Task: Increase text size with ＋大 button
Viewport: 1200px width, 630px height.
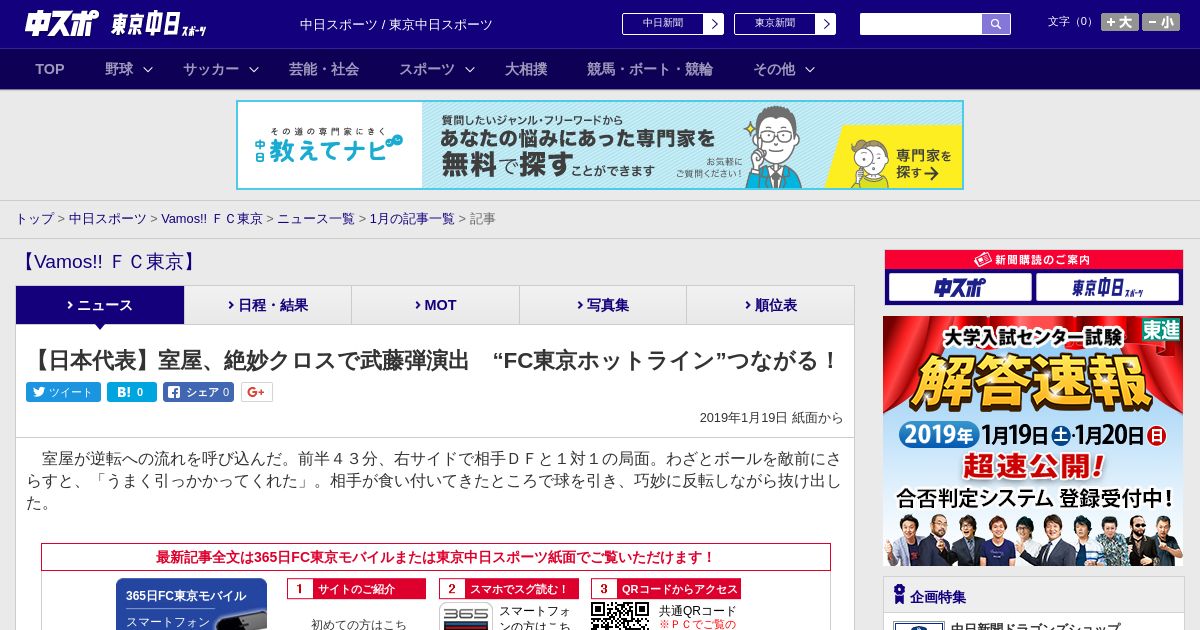Action: pos(1120,22)
